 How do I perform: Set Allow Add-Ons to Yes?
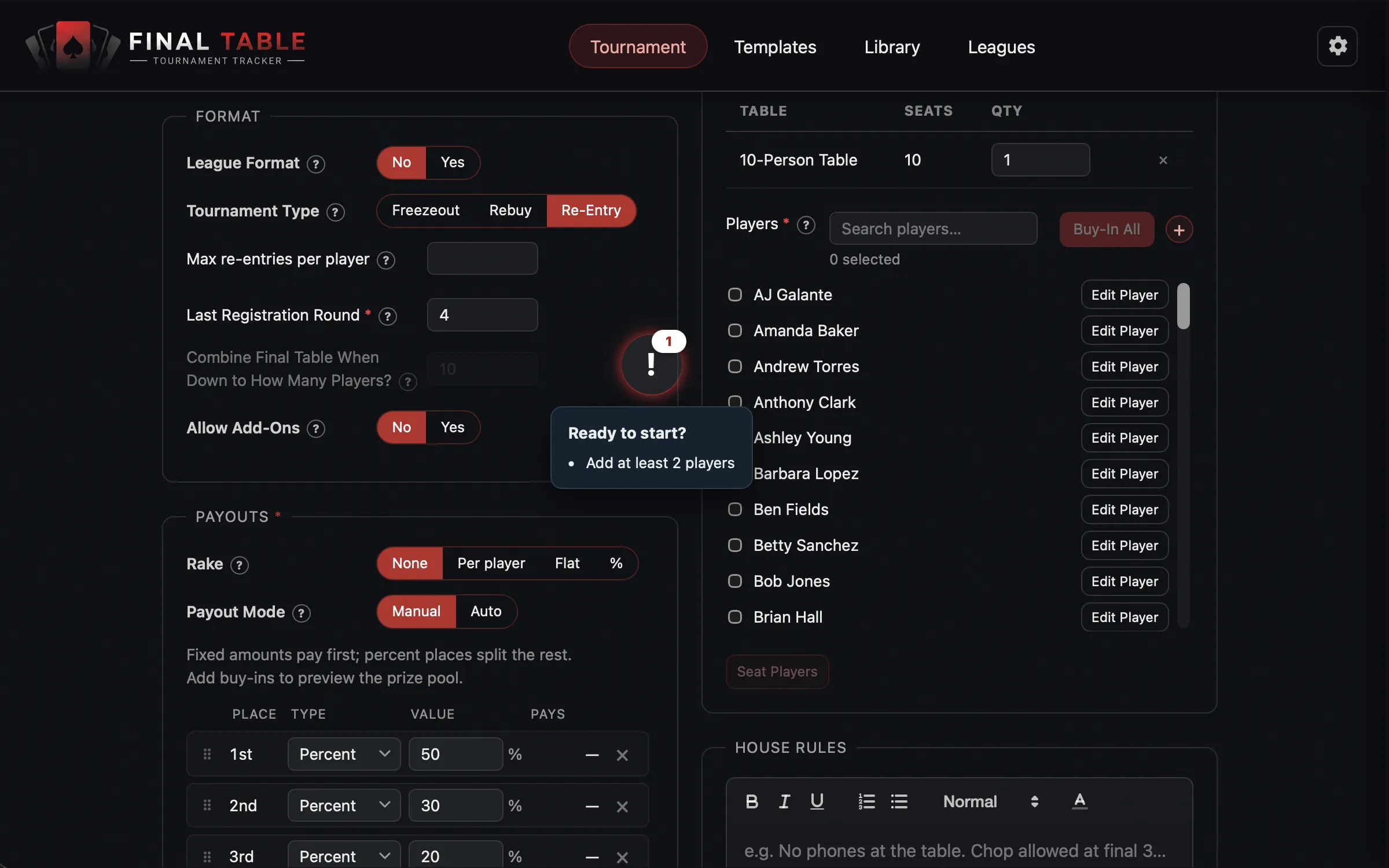tap(453, 428)
